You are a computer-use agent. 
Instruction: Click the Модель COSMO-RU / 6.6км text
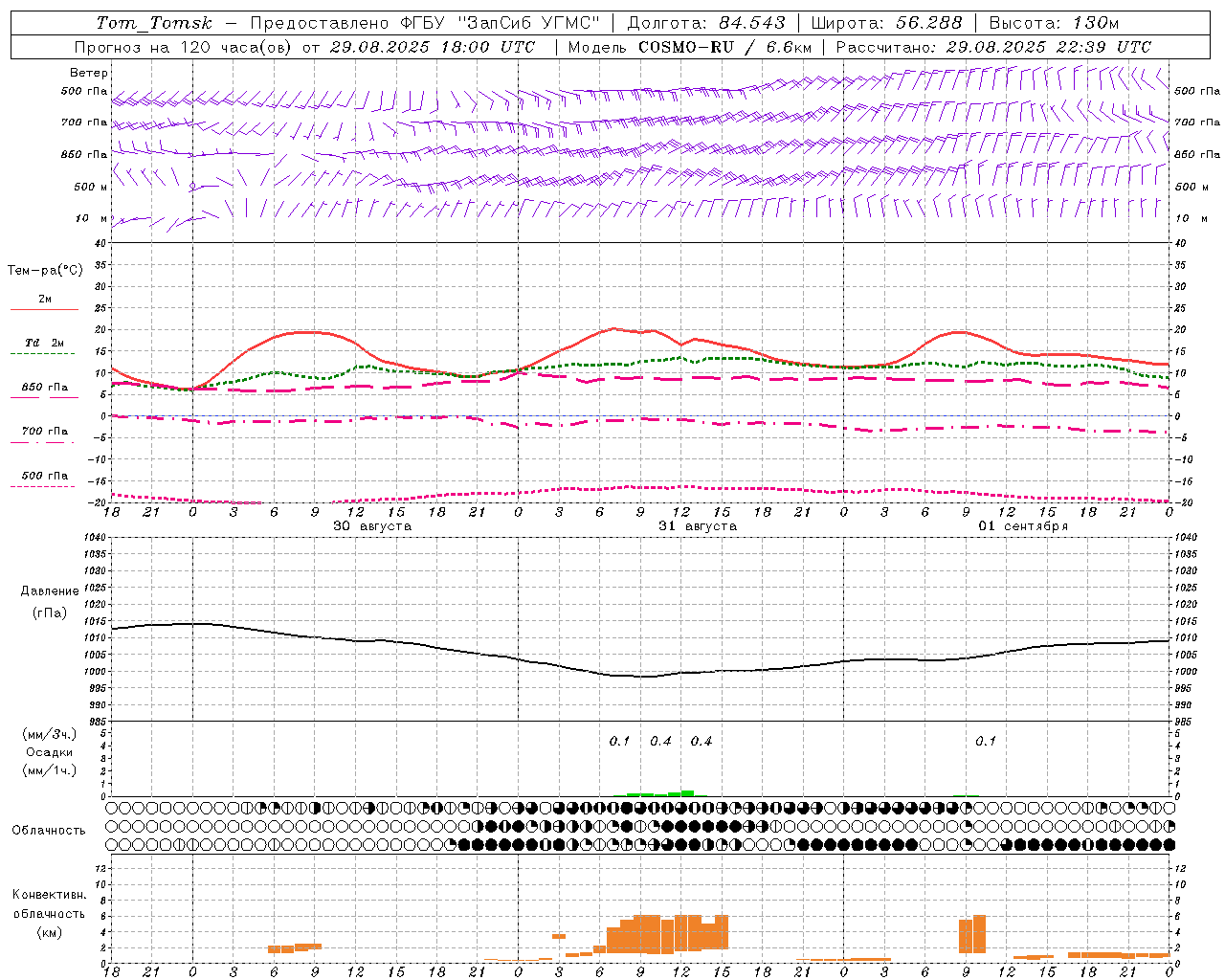690,47
